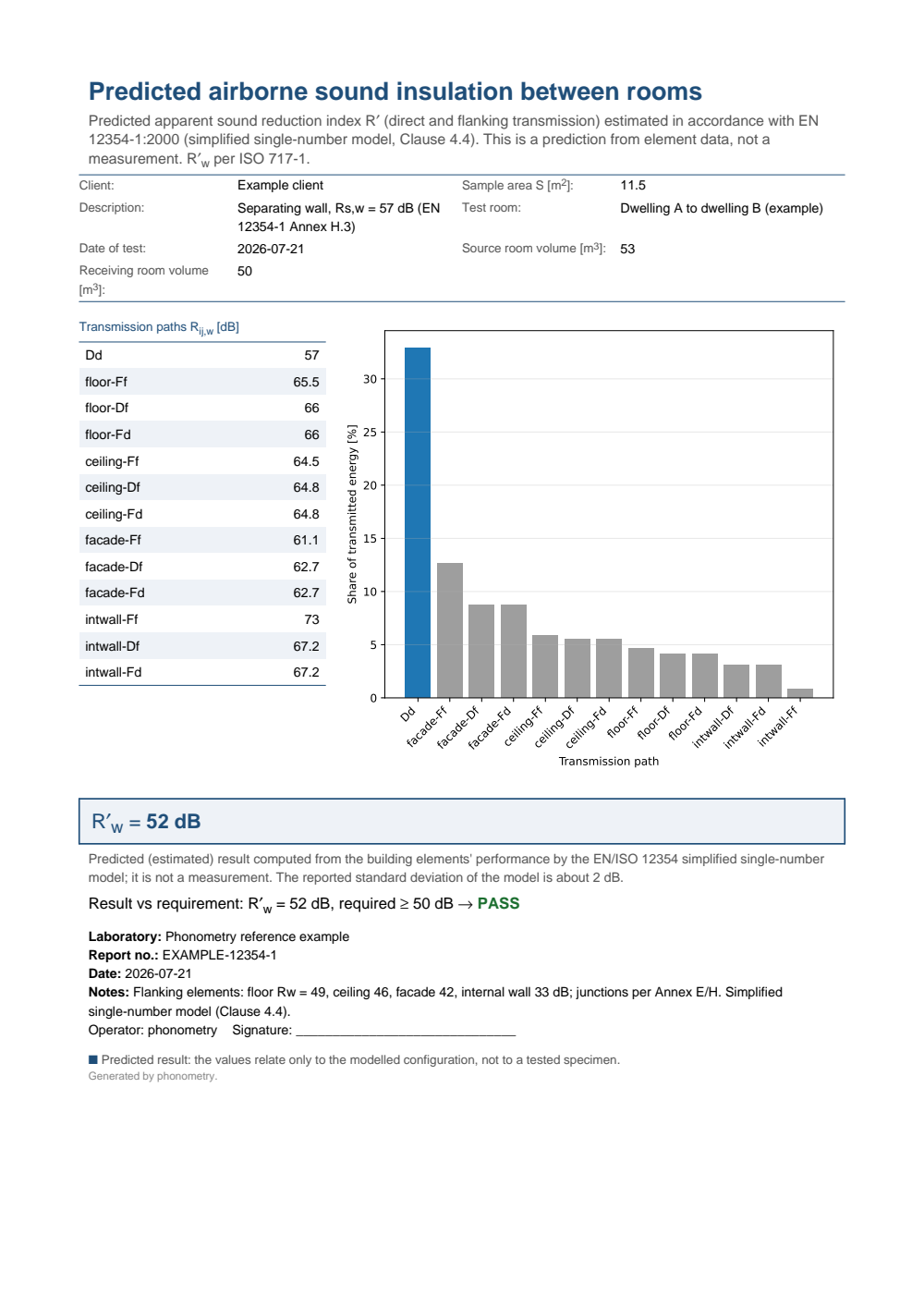Image resolution: width=924 pixels, height=1308 pixels.
Task: Click the 'Share of transmitted energy [%]' axis label
Action: 352,514
